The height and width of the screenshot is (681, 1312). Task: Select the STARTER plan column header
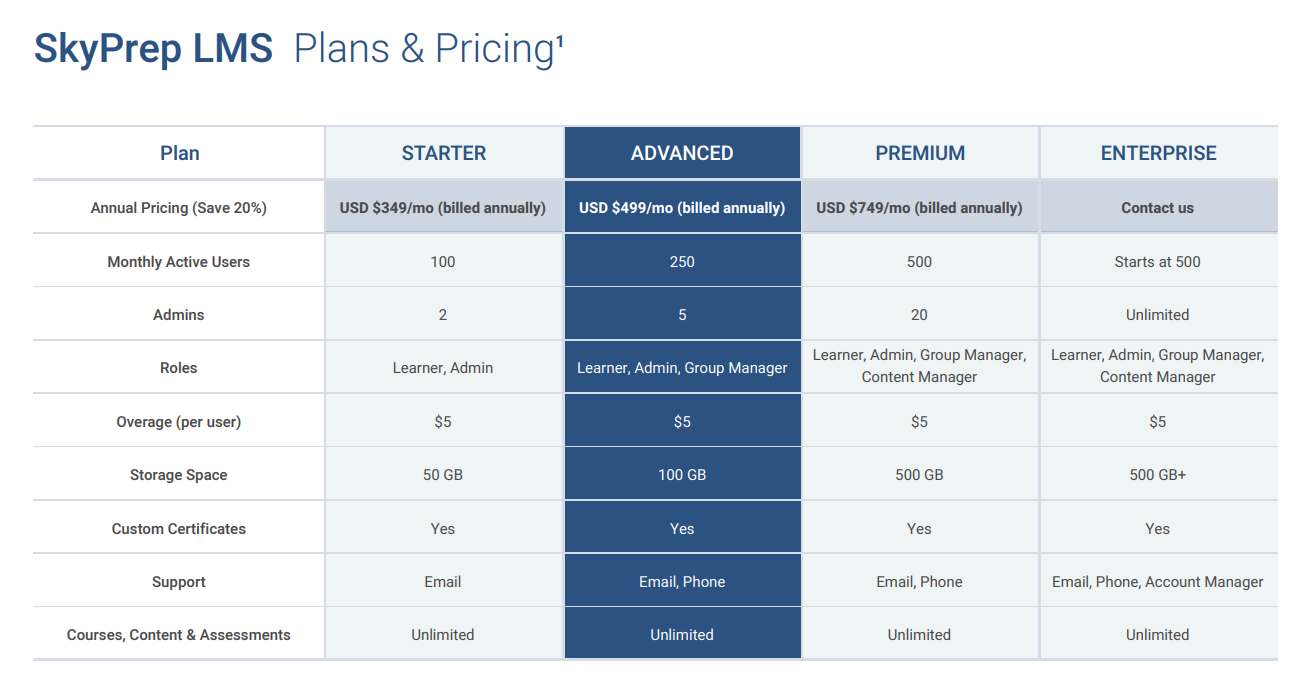[x=443, y=153]
